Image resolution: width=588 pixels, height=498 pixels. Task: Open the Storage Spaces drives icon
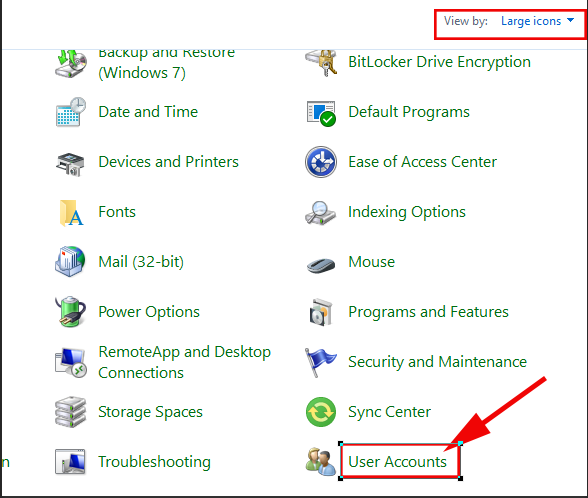(70, 412)
